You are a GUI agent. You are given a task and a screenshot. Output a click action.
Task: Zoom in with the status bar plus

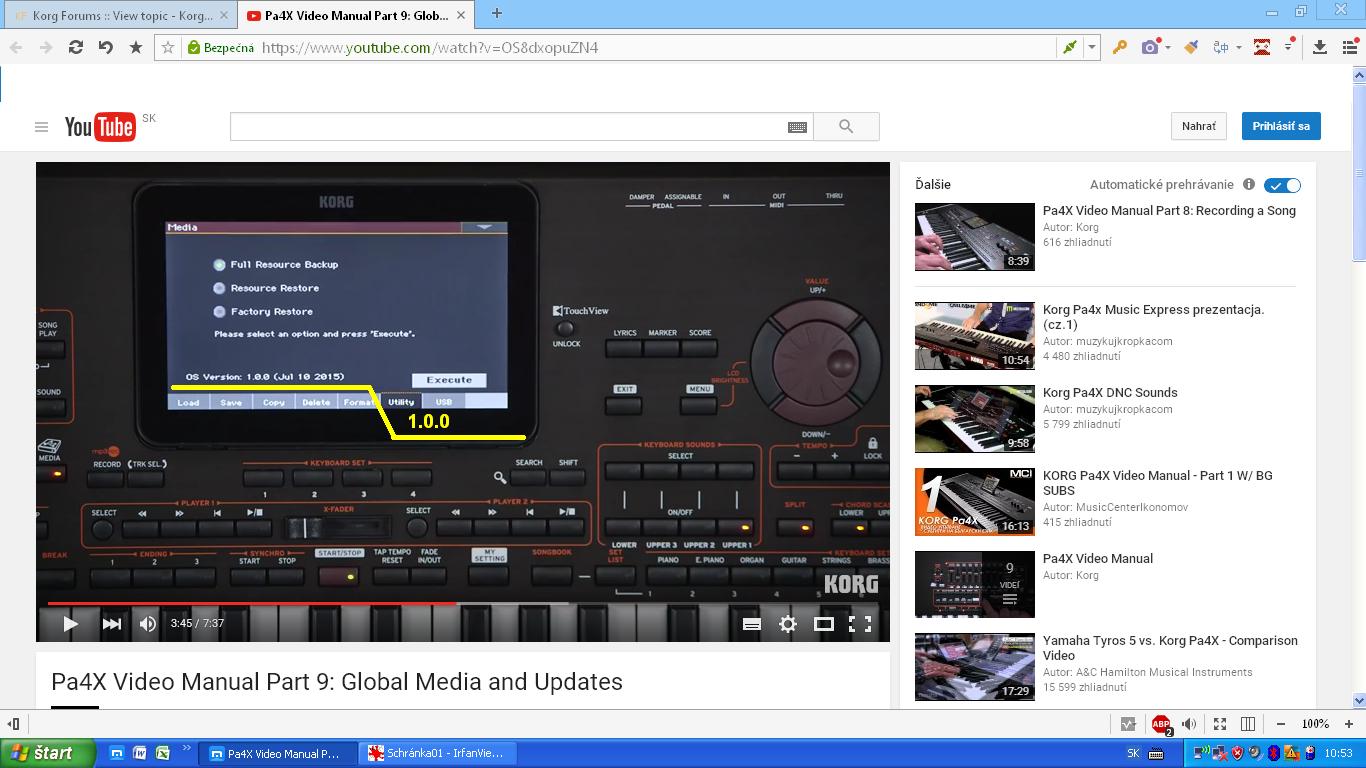(1349, 724)
